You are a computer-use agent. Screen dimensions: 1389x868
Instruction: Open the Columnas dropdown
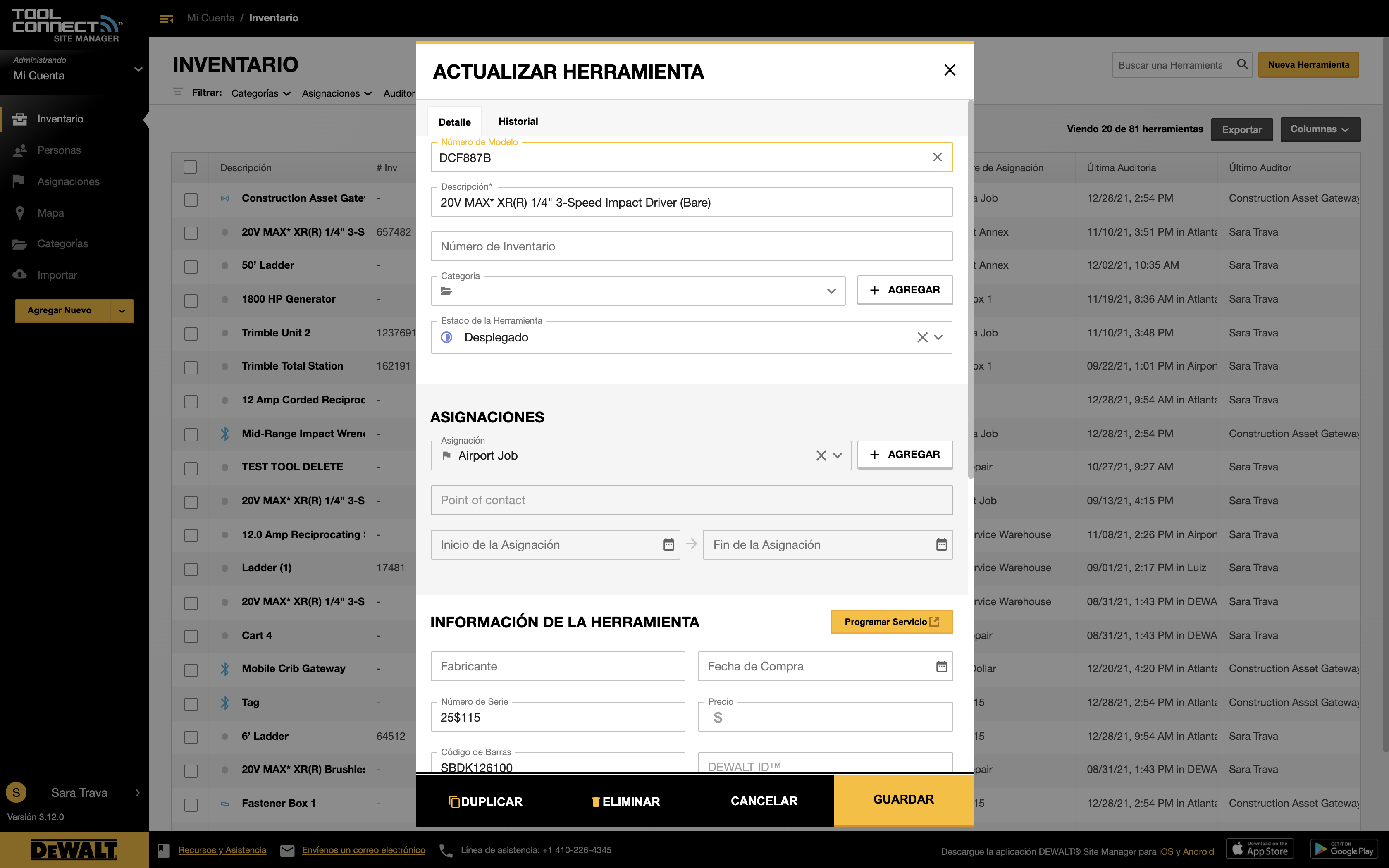coord(1320,129)
